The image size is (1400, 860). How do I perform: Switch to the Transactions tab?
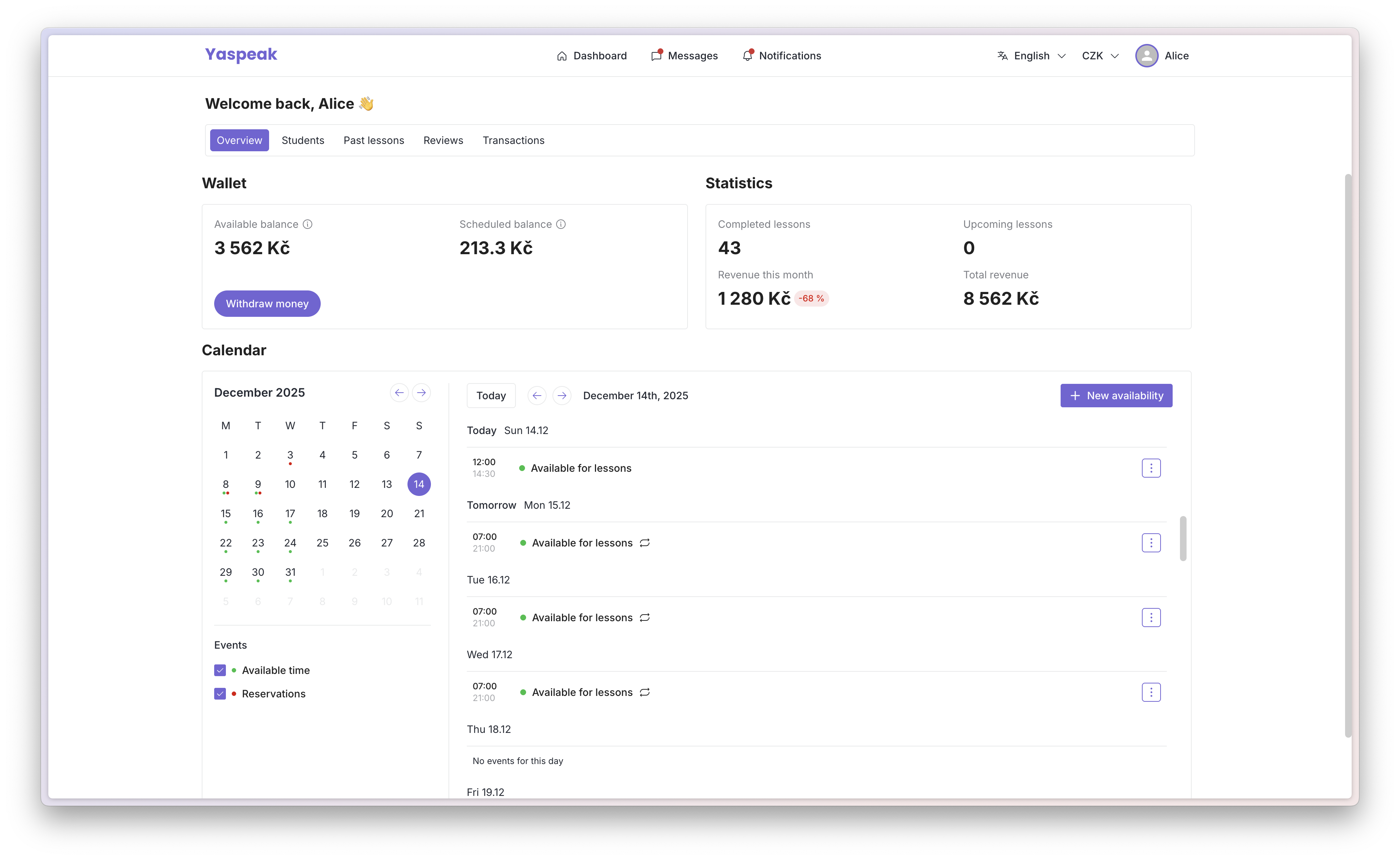click(513, 140)
